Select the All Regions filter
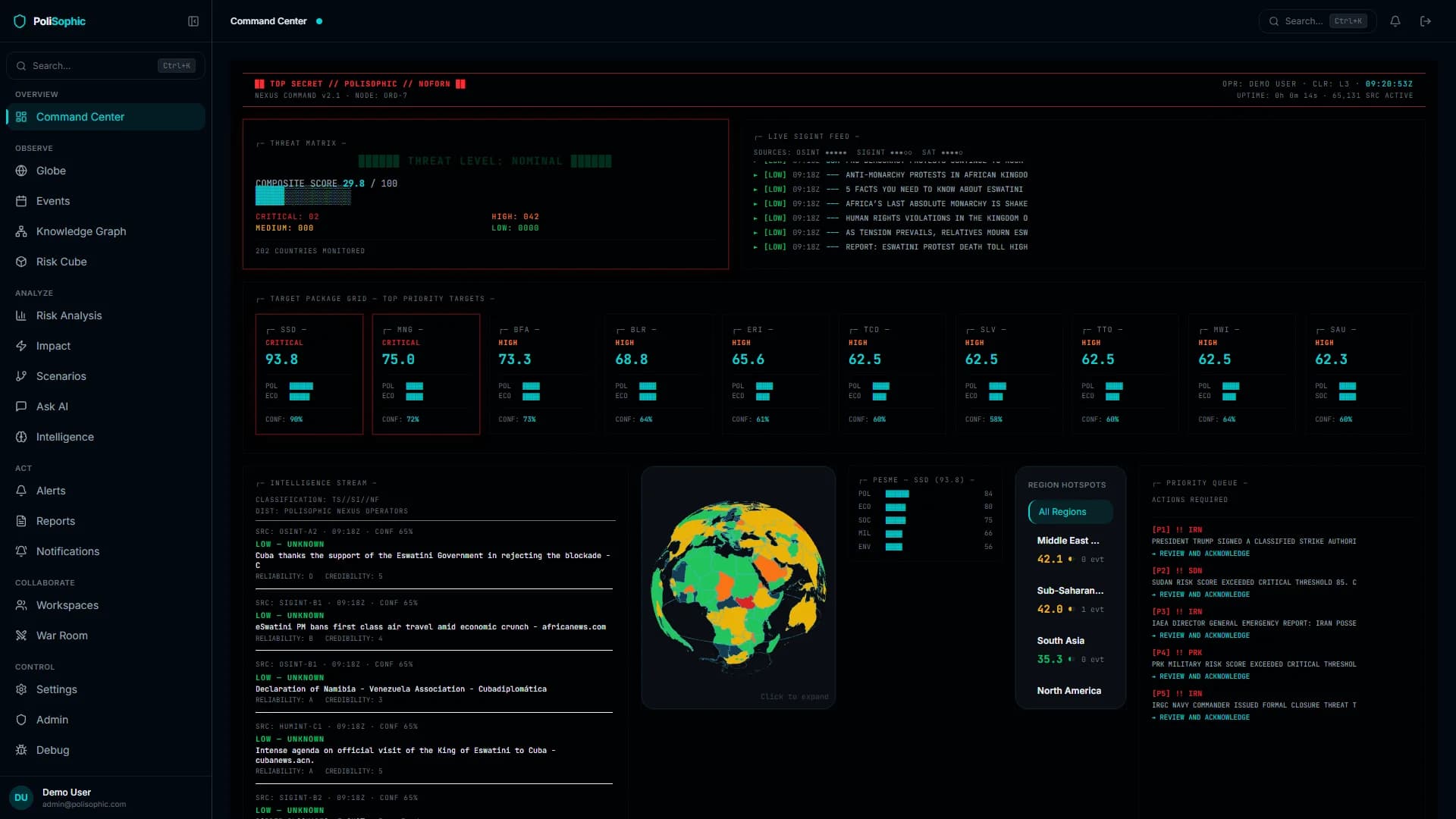Viewport: 1456px width, 819px height. 1070,512
